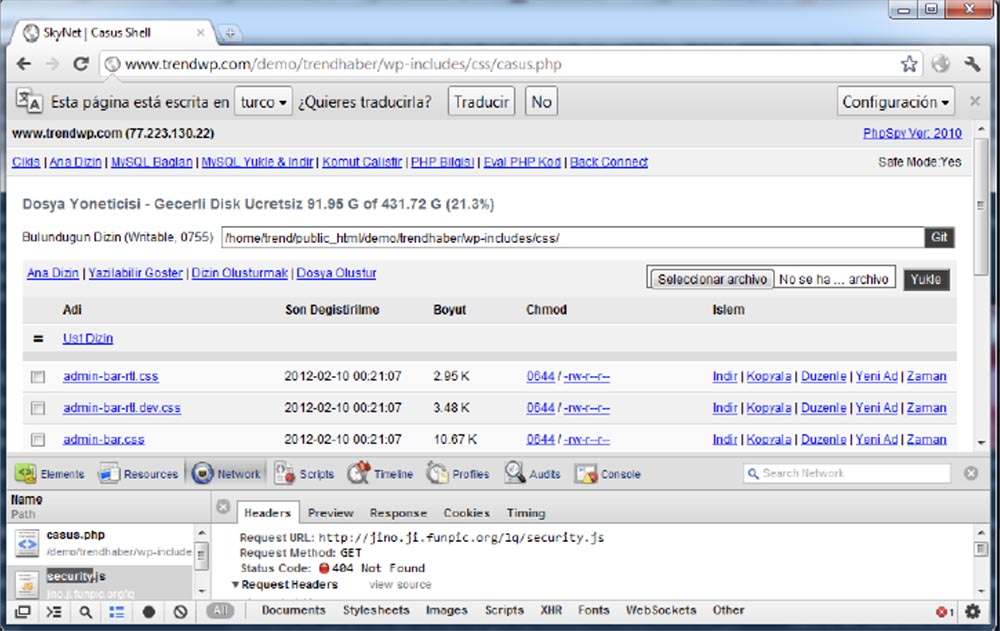Show the Console panel

tap(608, 474)
